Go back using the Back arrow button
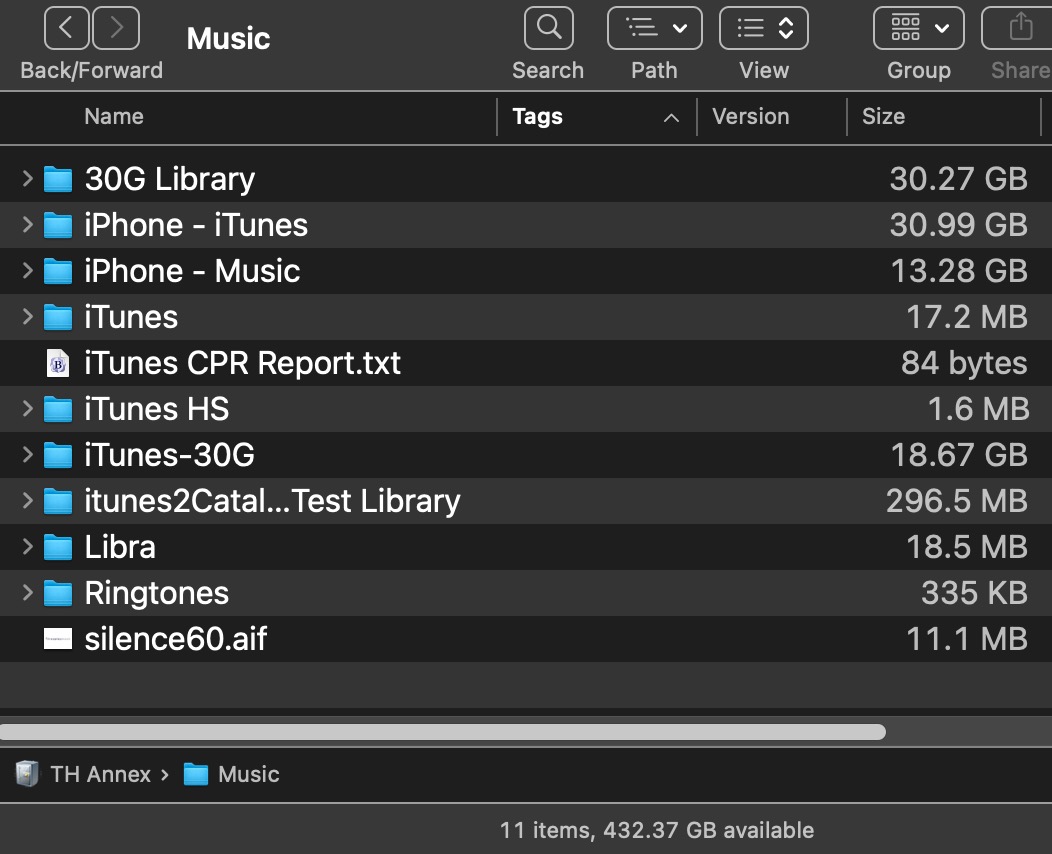This screenshot has height=854, width=1052. click(66, 28)
